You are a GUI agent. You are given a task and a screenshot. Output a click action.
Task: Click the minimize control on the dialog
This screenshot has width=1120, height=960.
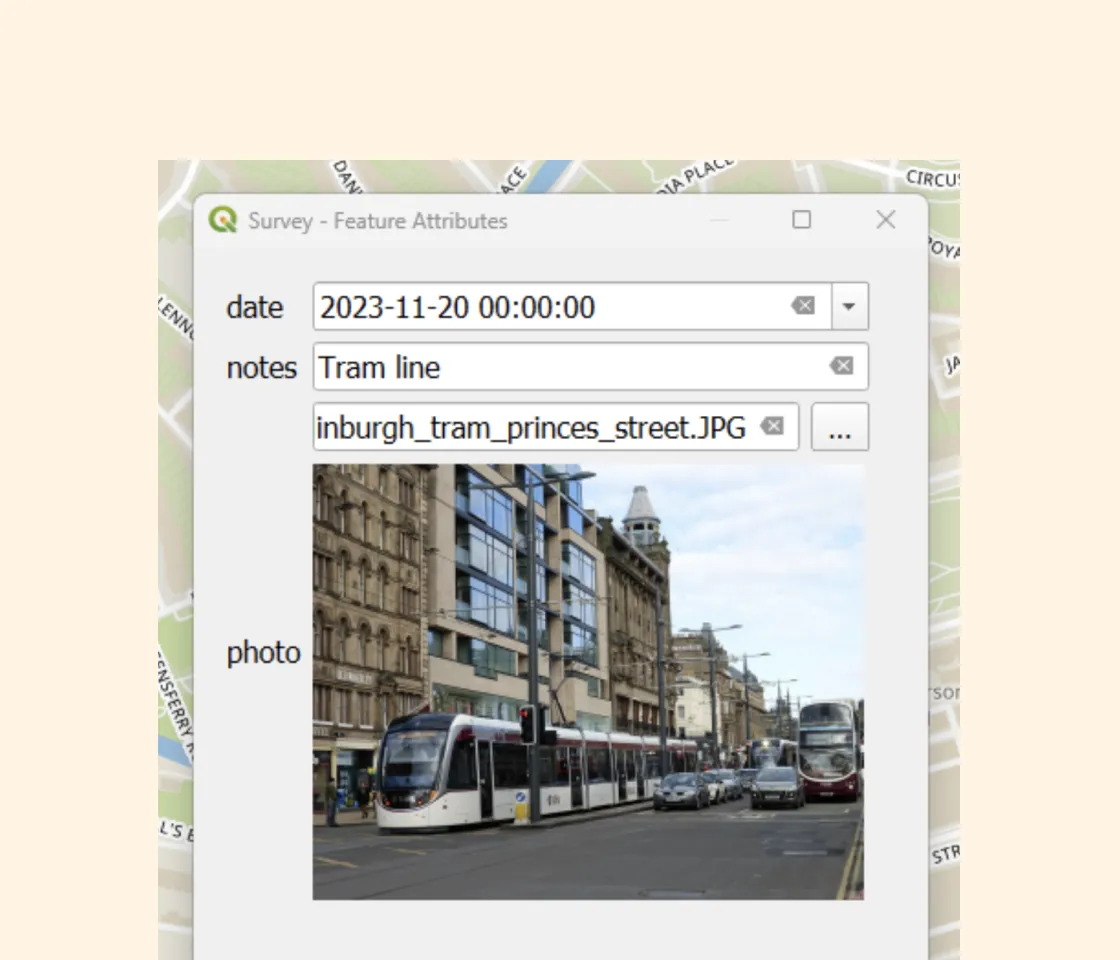coord(719,220)
